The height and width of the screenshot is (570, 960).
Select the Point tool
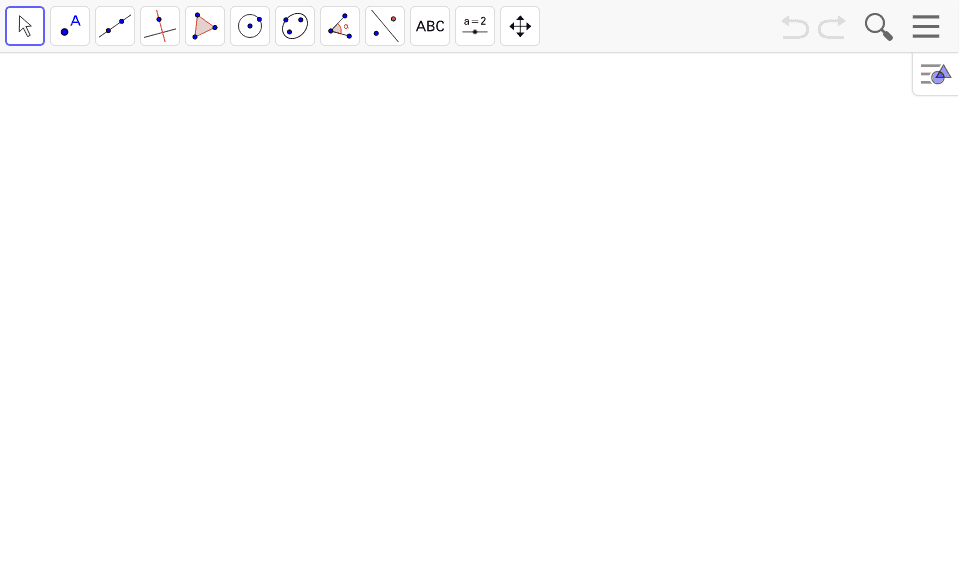coord(70,26)
